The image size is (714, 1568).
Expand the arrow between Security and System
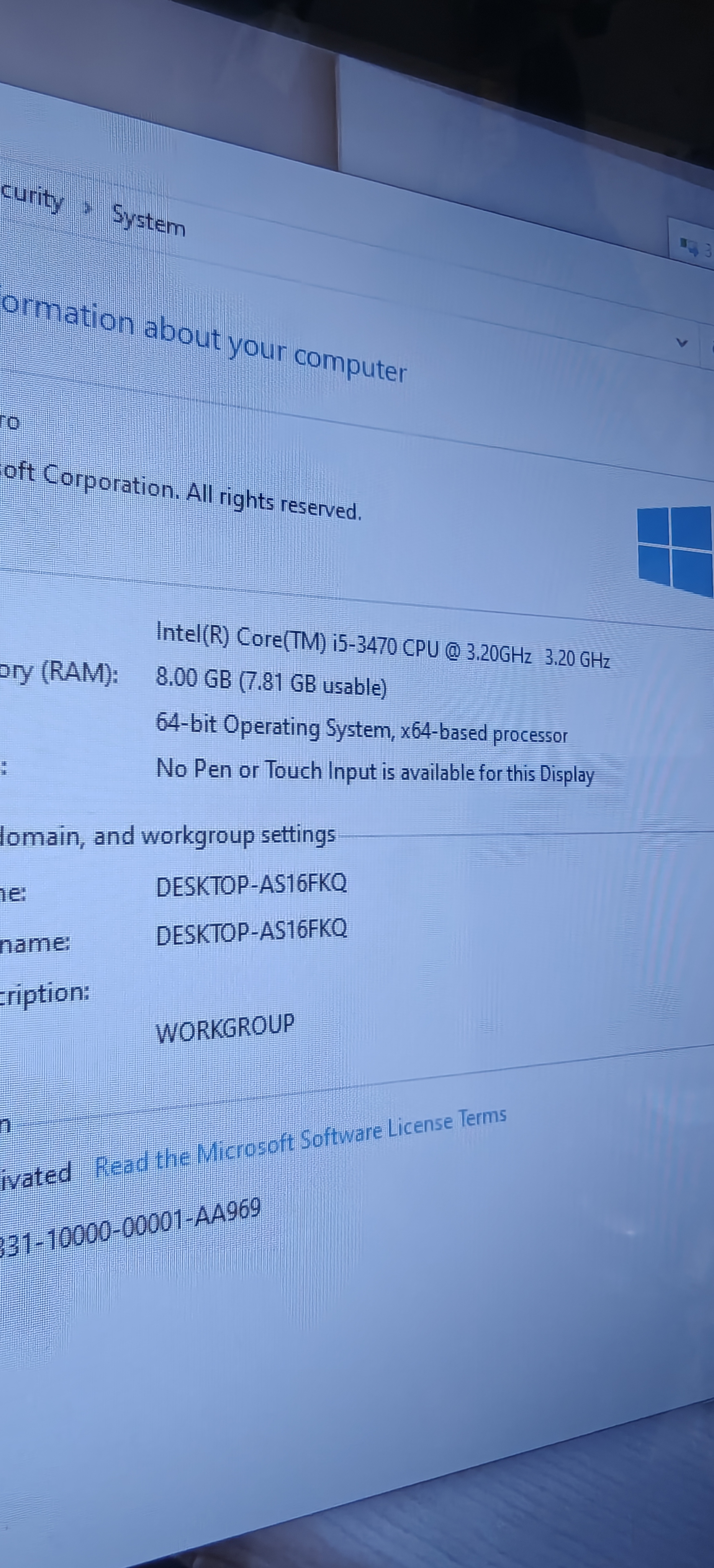tap(88, 209)
